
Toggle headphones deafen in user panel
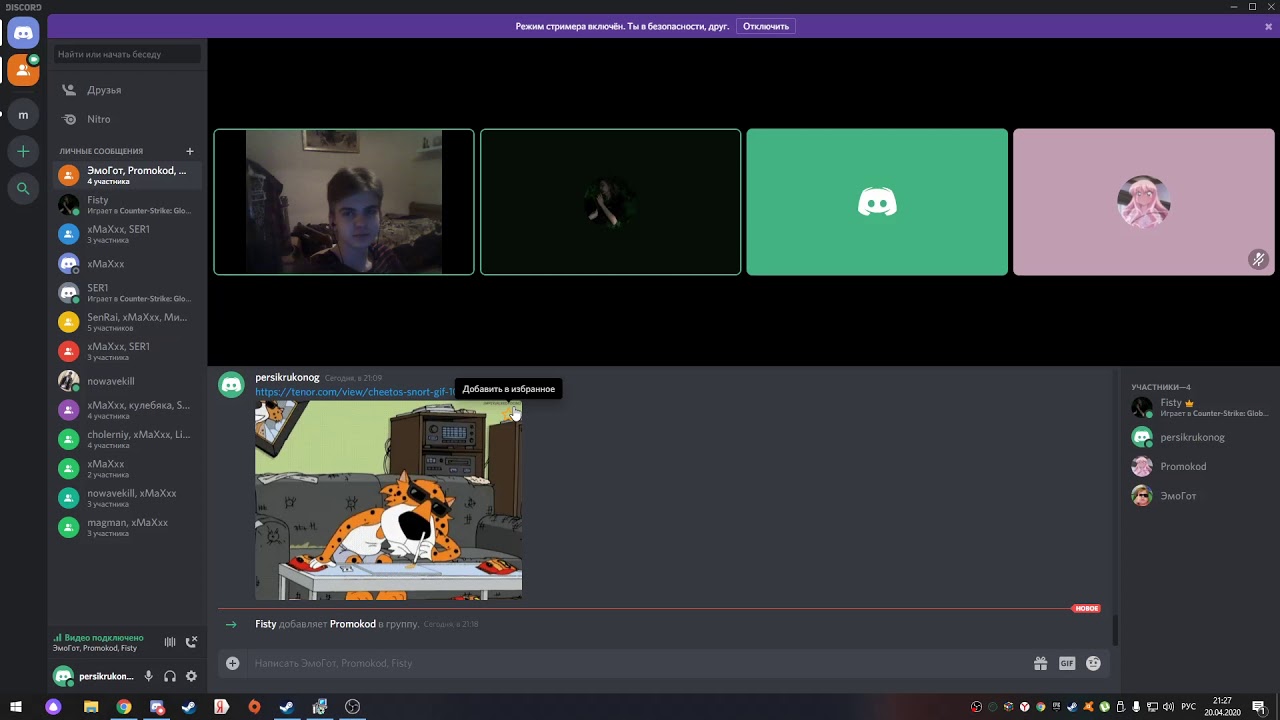[170, 676]
